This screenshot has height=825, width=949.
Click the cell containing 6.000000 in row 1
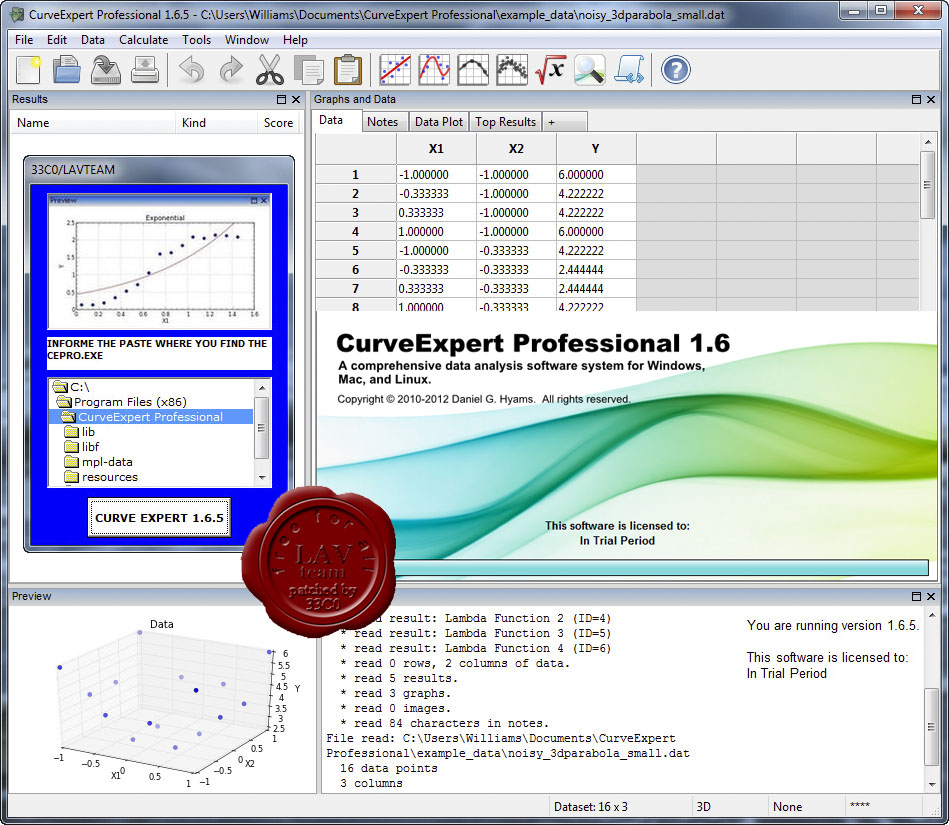click(x=596, y=175)
